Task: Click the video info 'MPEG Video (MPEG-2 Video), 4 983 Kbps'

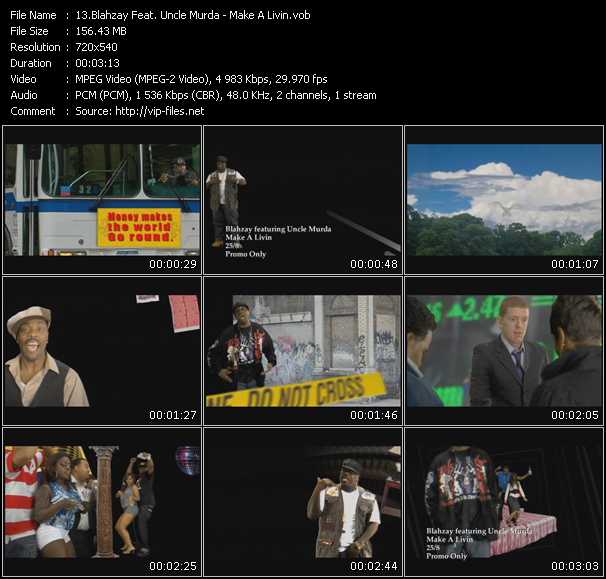Action: coord(172,79)
